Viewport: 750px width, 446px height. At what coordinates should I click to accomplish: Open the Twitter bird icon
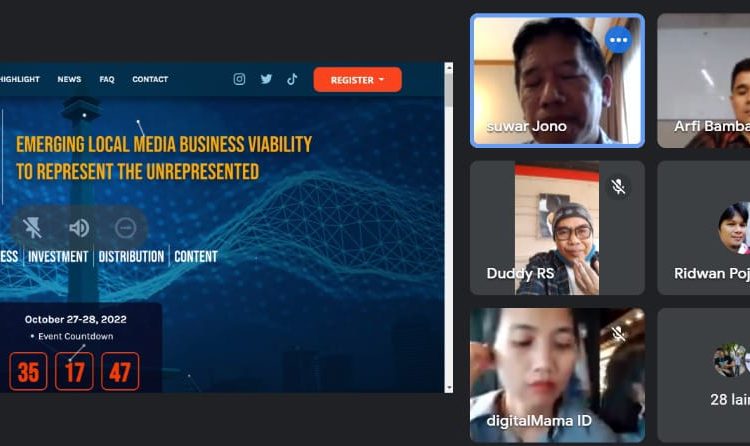(x=266, y=79)
